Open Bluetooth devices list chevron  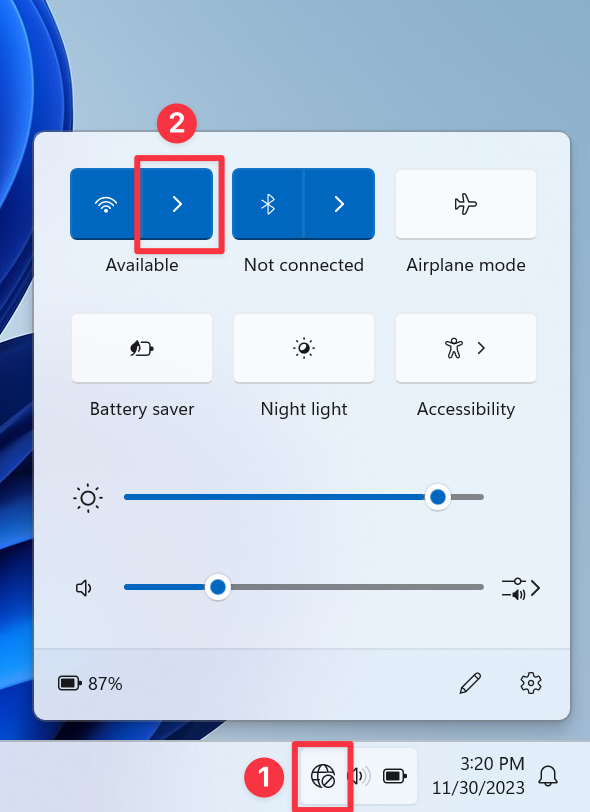[x=339, y=204]
